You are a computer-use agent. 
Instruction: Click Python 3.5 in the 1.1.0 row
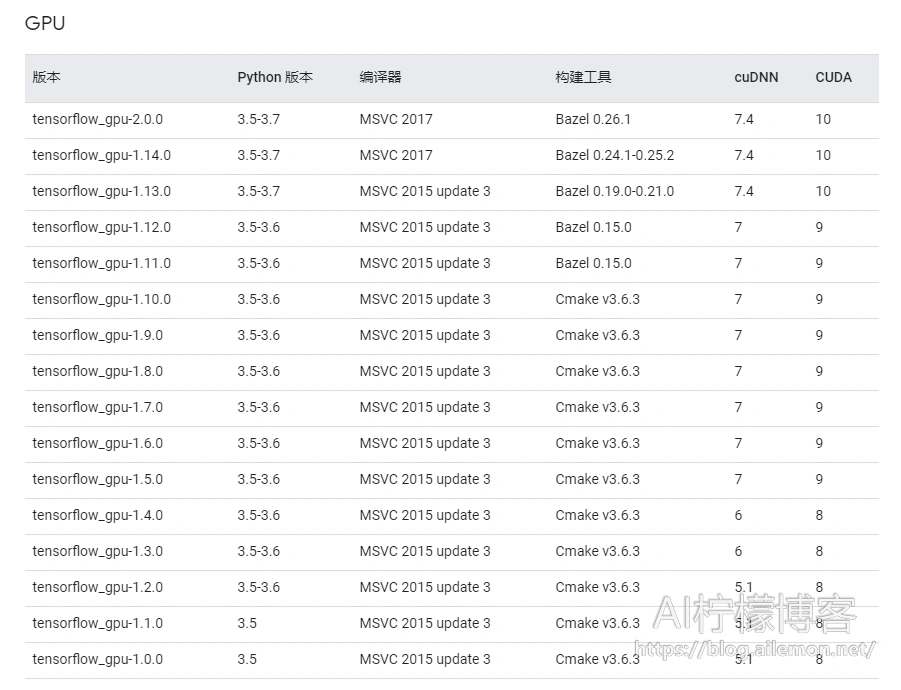247,623
